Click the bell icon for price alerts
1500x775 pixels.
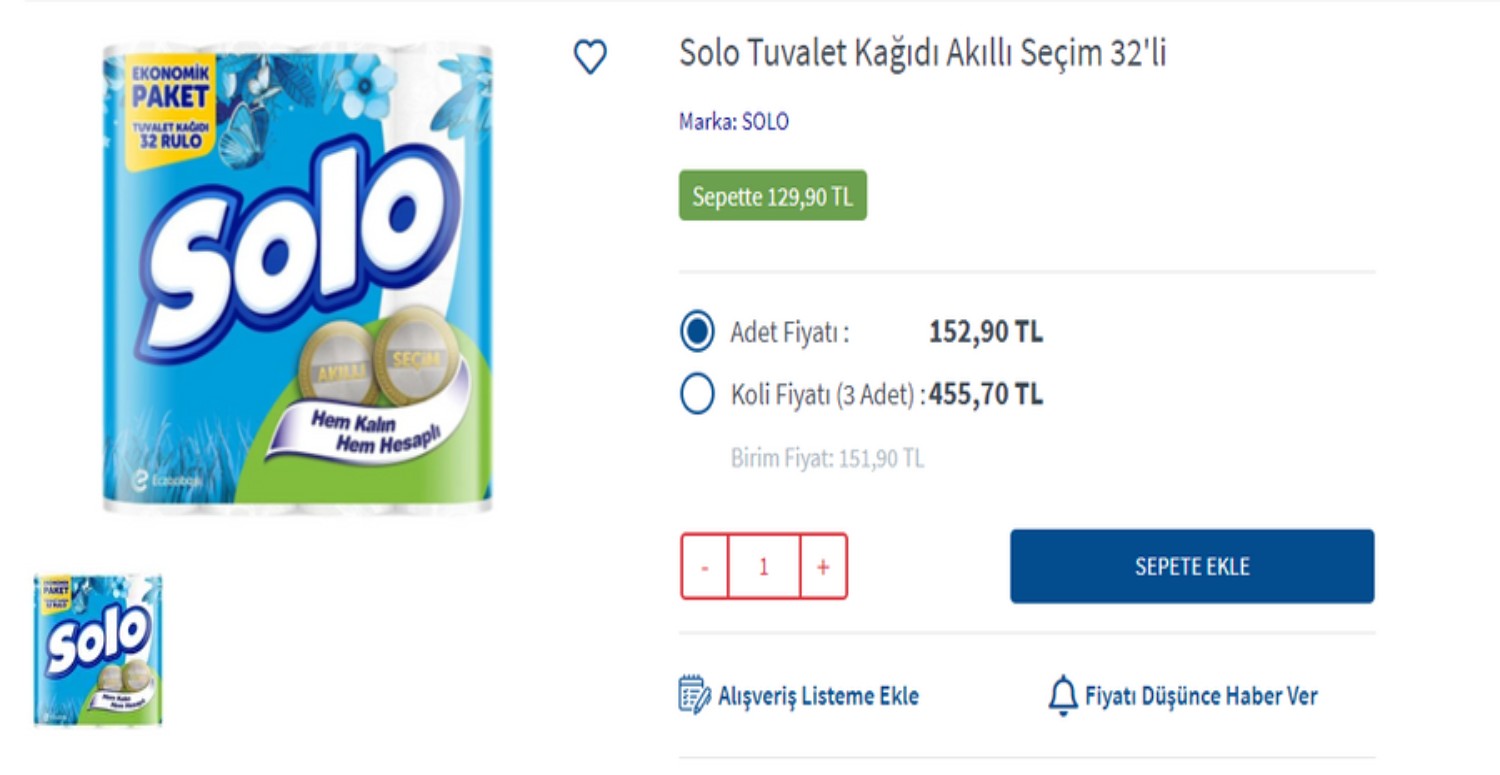[x=1062, y=694]
